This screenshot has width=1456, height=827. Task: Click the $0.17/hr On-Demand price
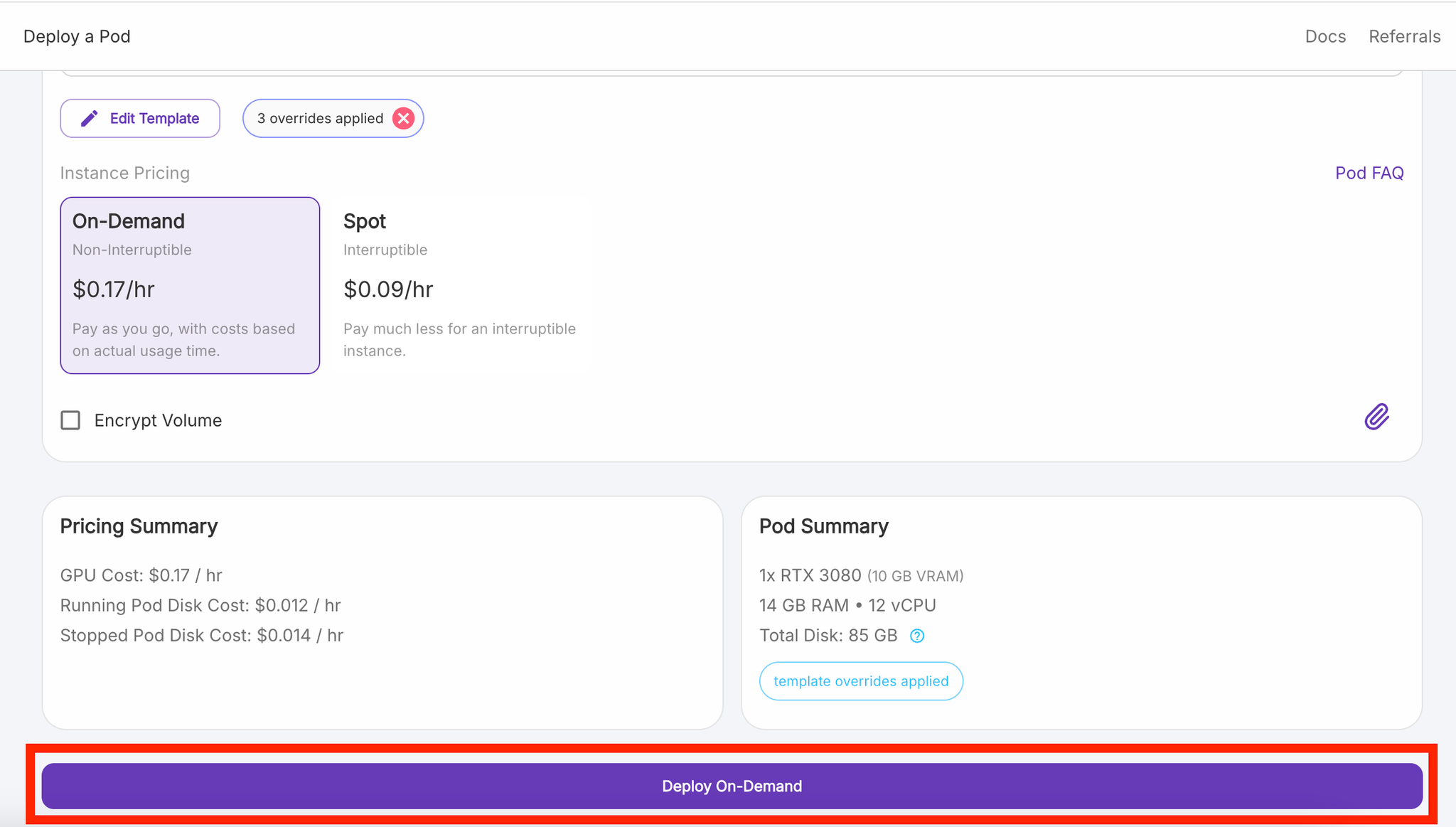[114, 289]
